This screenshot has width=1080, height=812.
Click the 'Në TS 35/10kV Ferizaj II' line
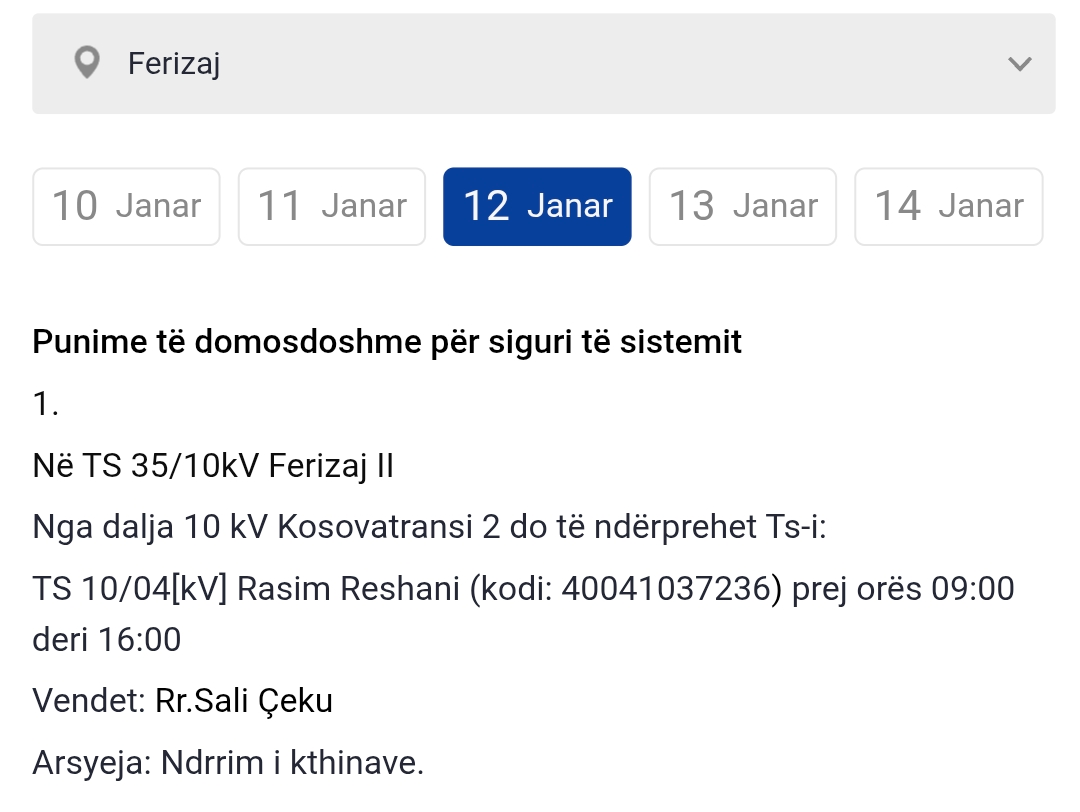point(213,466)
